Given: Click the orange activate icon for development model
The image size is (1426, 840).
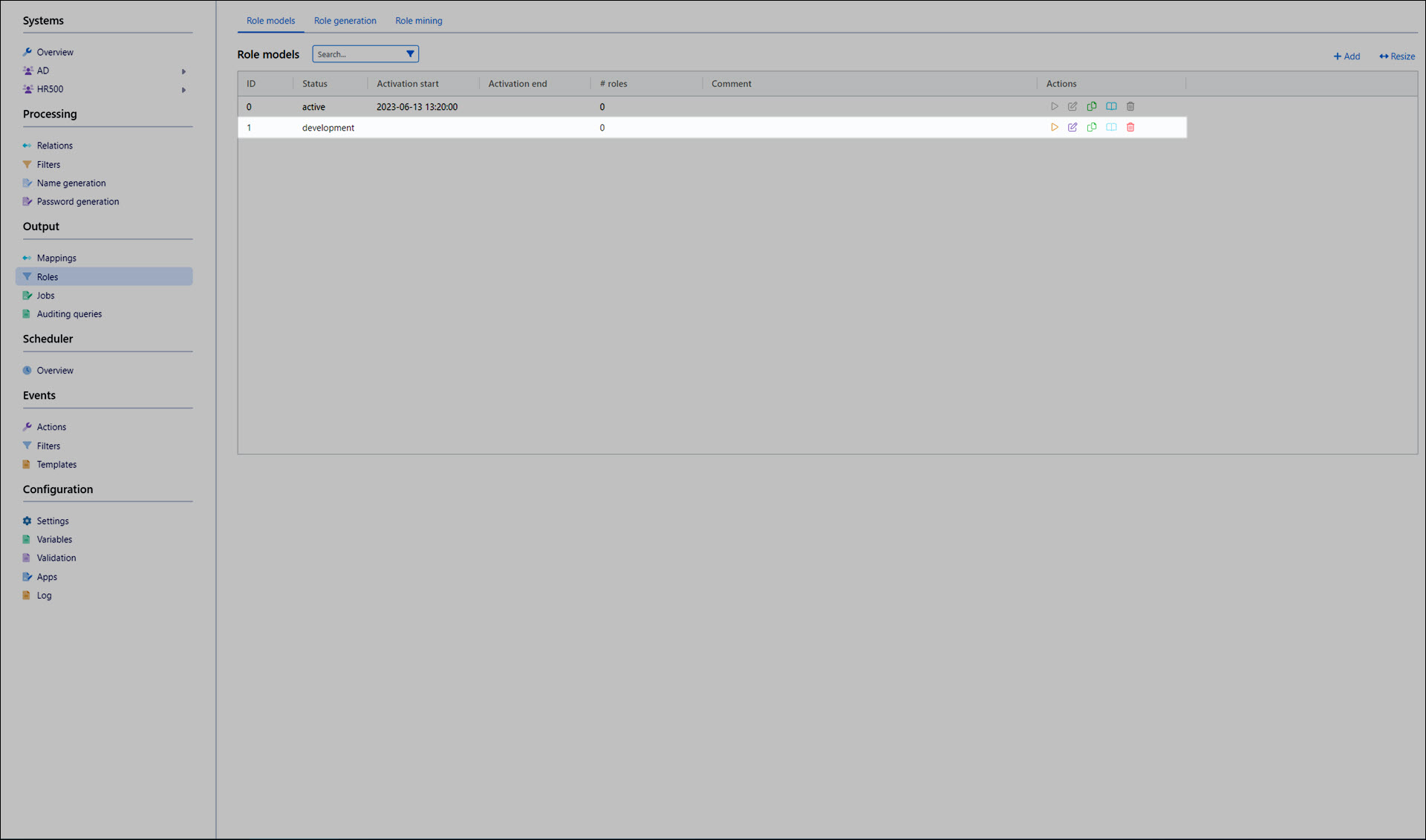Looking at the screenshot, I should (x=1054, y=128).
